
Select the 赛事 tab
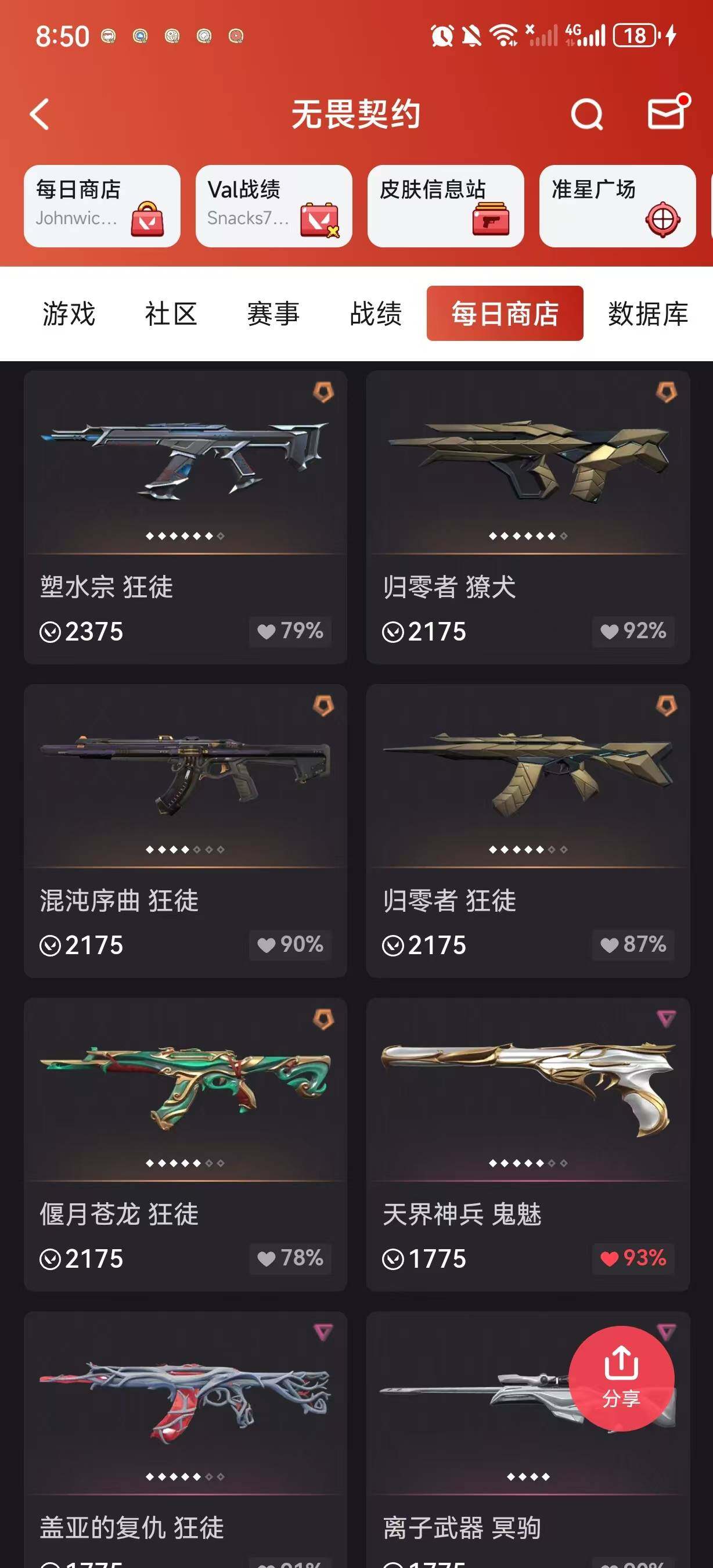273,314
